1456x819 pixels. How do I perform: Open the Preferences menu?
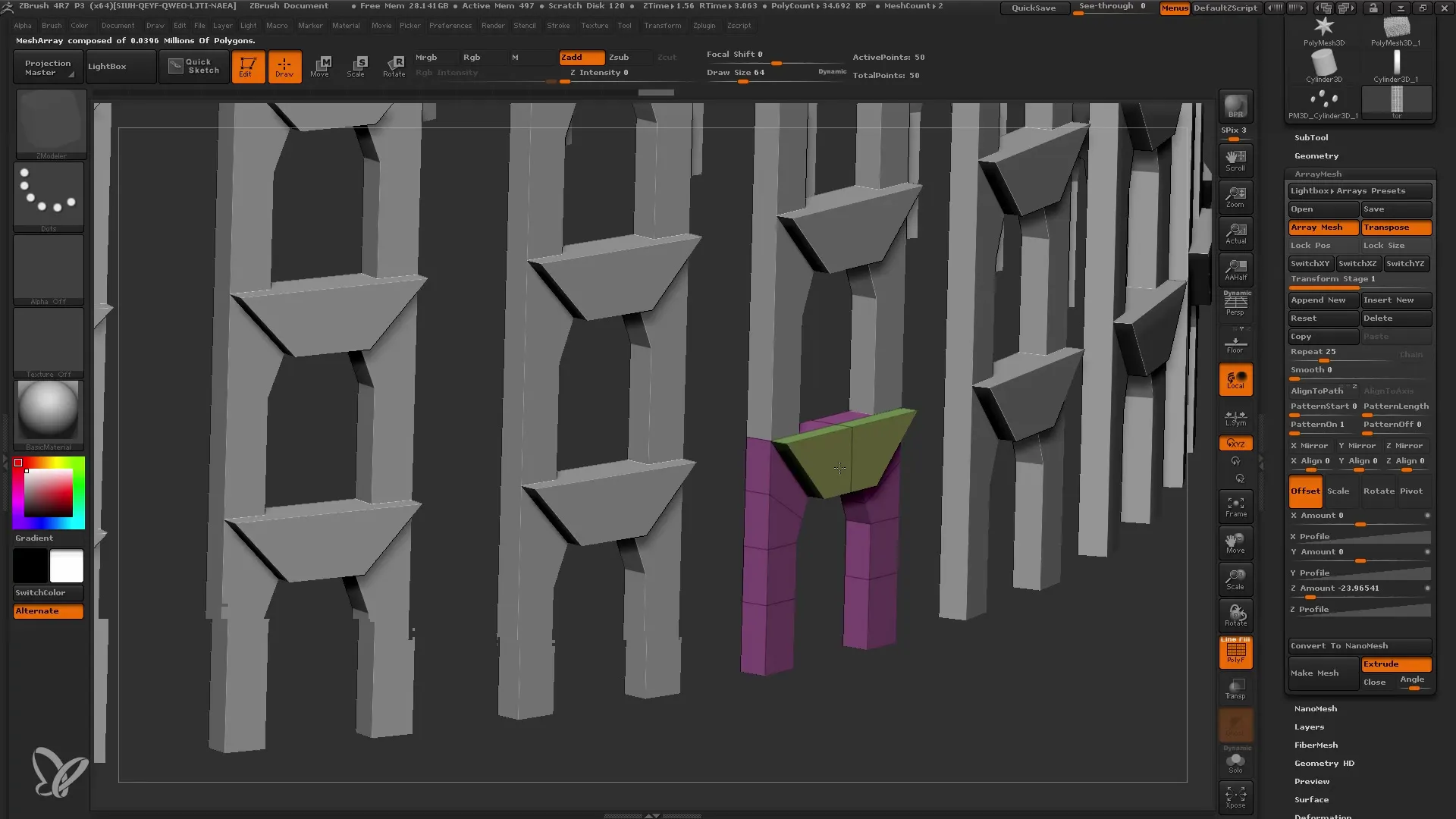point(450,26)
